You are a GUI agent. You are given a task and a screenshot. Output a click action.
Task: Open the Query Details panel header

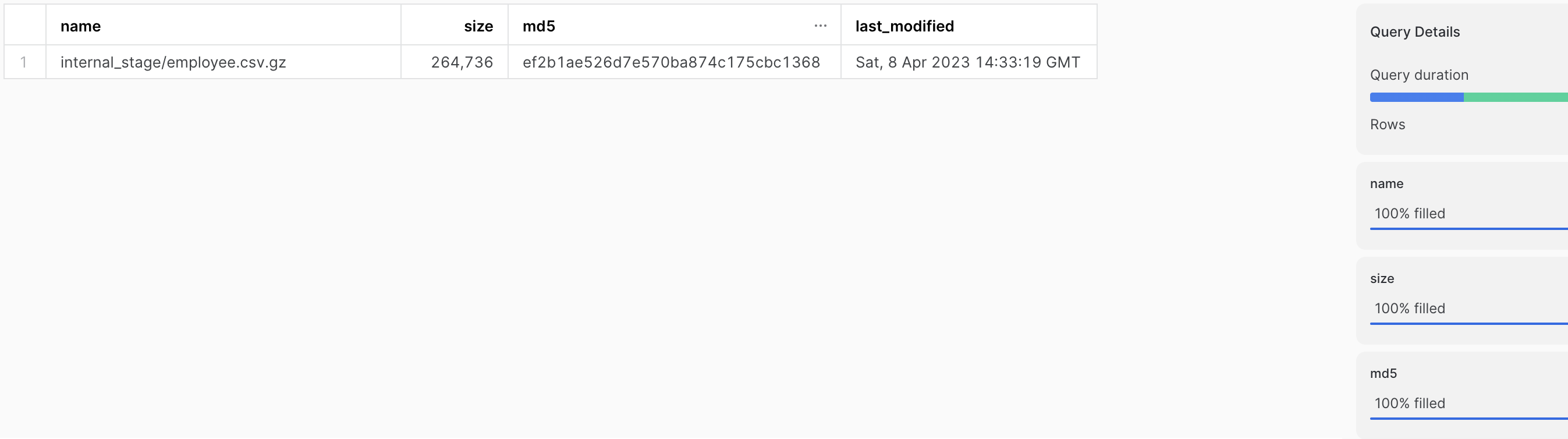tap(1413, 31)
